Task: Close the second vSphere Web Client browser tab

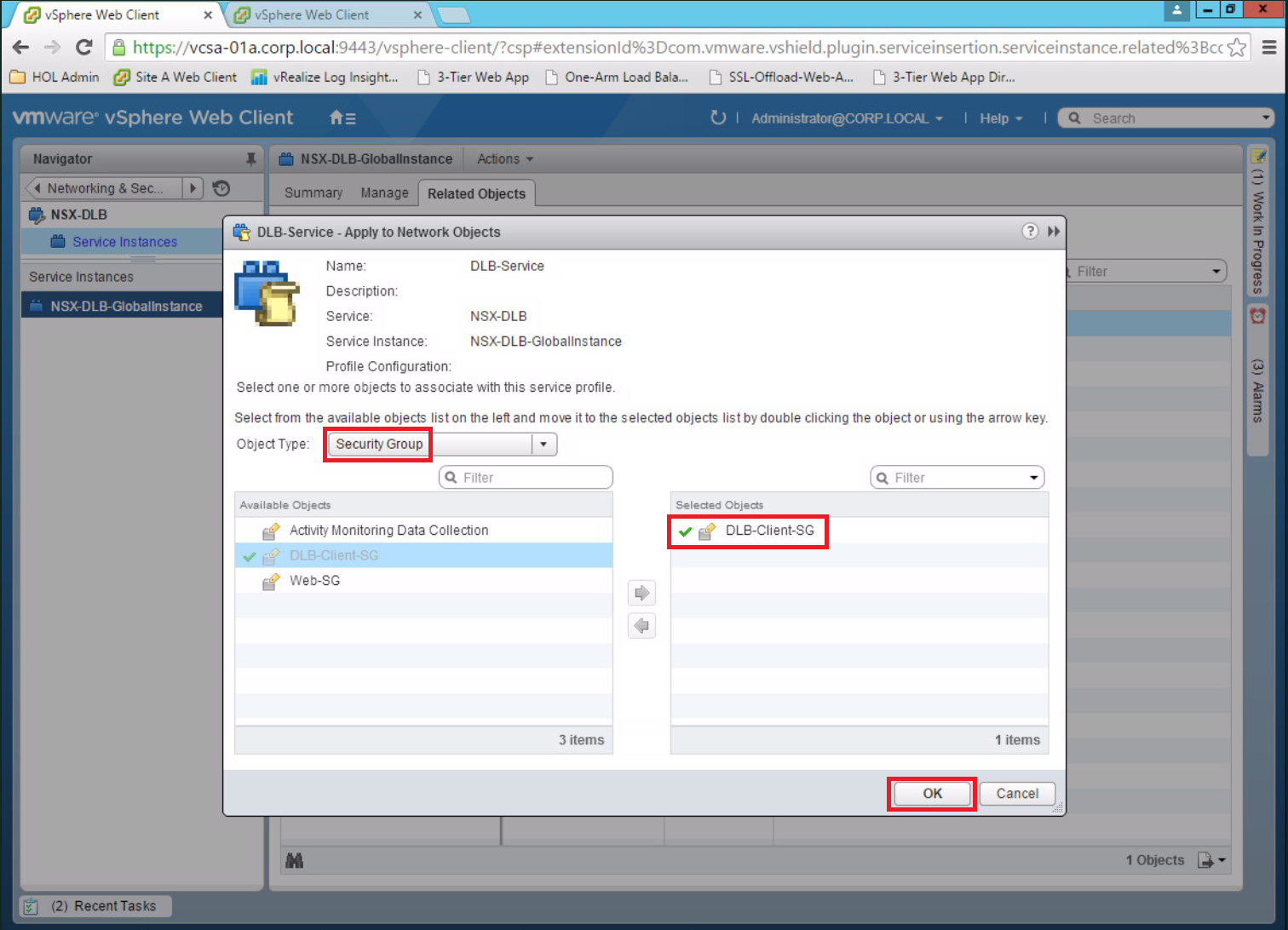Action: pos(418,15)
